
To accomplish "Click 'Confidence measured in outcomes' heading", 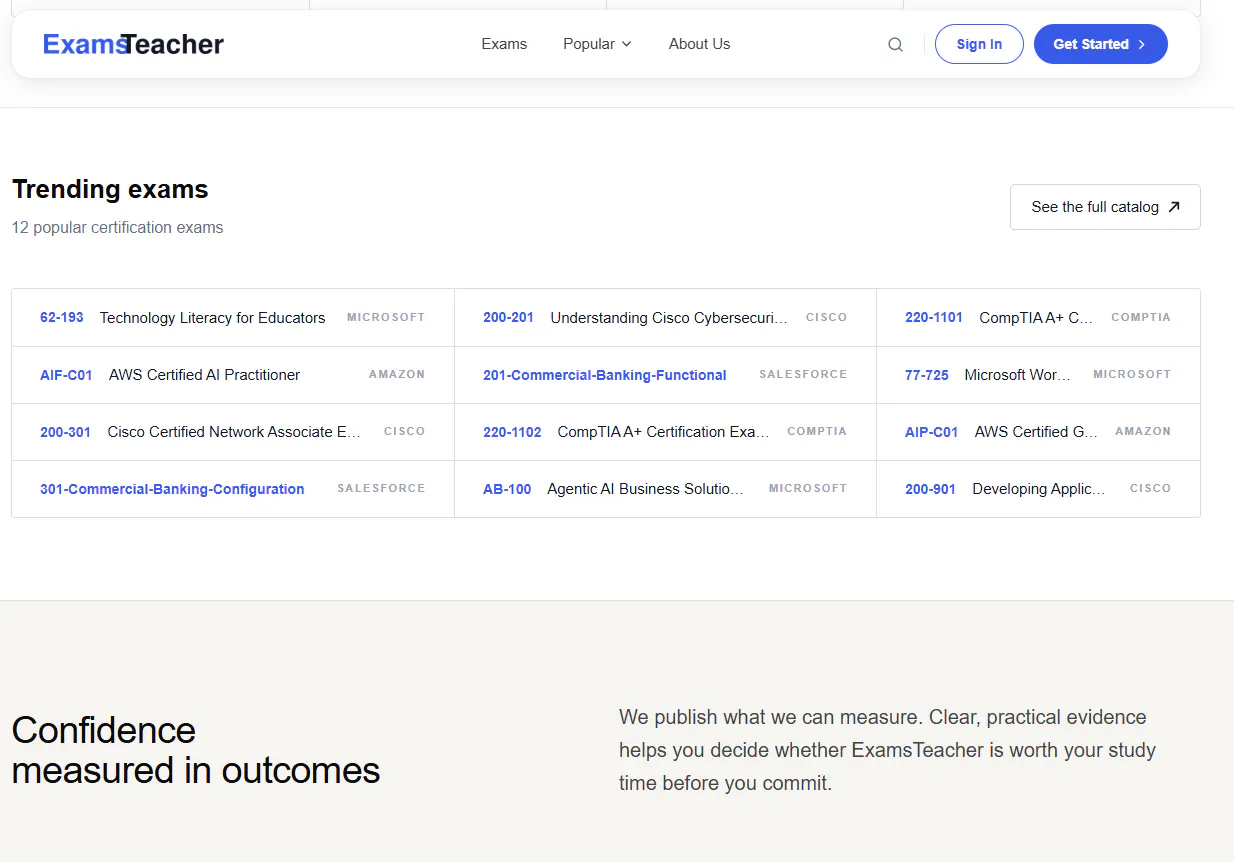I will tap(196, 750).
